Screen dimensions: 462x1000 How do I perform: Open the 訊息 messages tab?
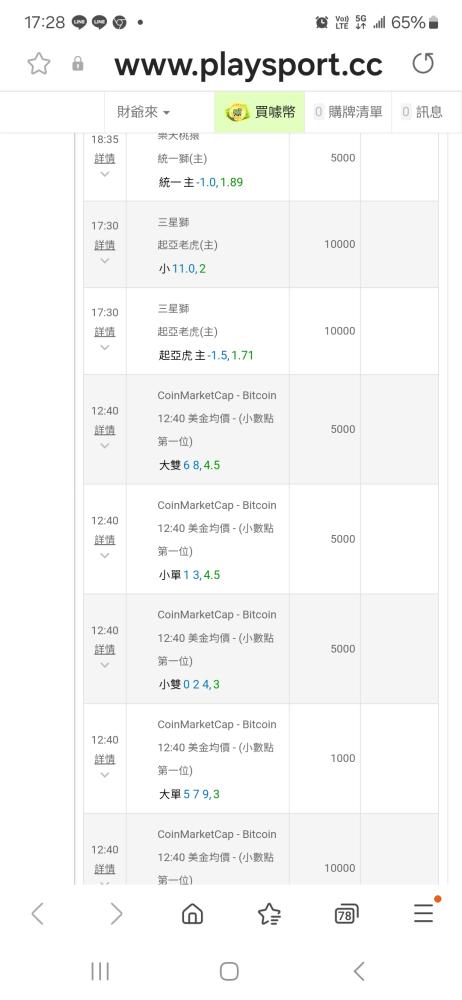(x=422, y=112)
